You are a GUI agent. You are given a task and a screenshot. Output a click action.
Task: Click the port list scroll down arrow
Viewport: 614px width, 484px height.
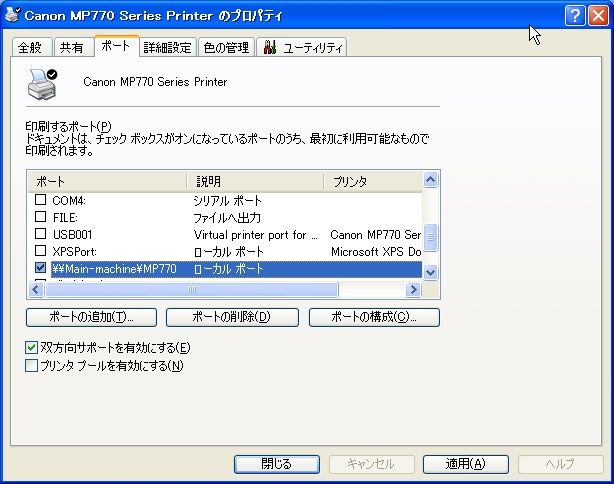[x=430, y=272]
